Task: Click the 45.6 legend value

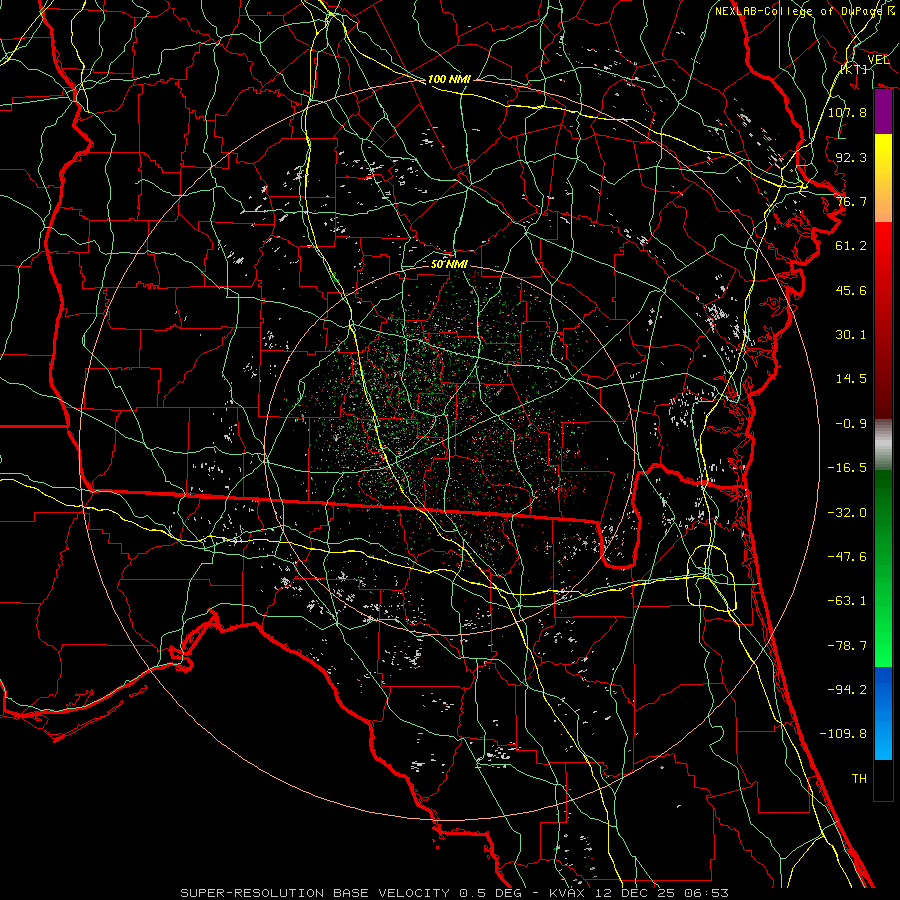Action: [851, 290]
